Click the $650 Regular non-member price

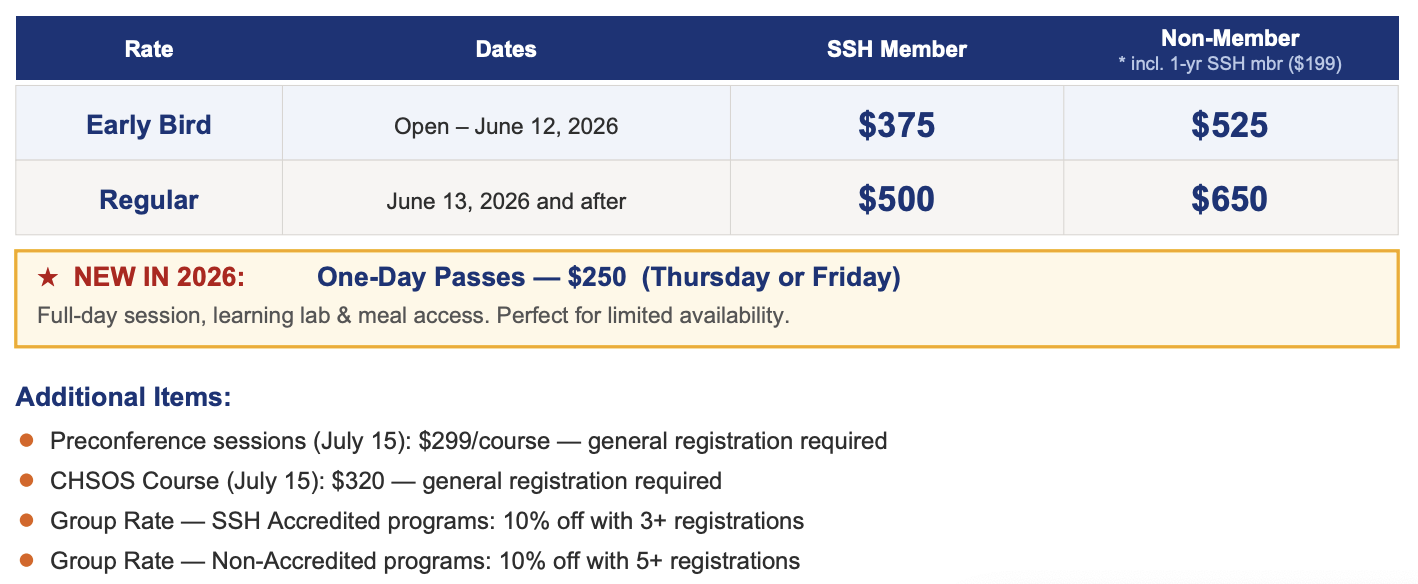tap(1229, 200)
